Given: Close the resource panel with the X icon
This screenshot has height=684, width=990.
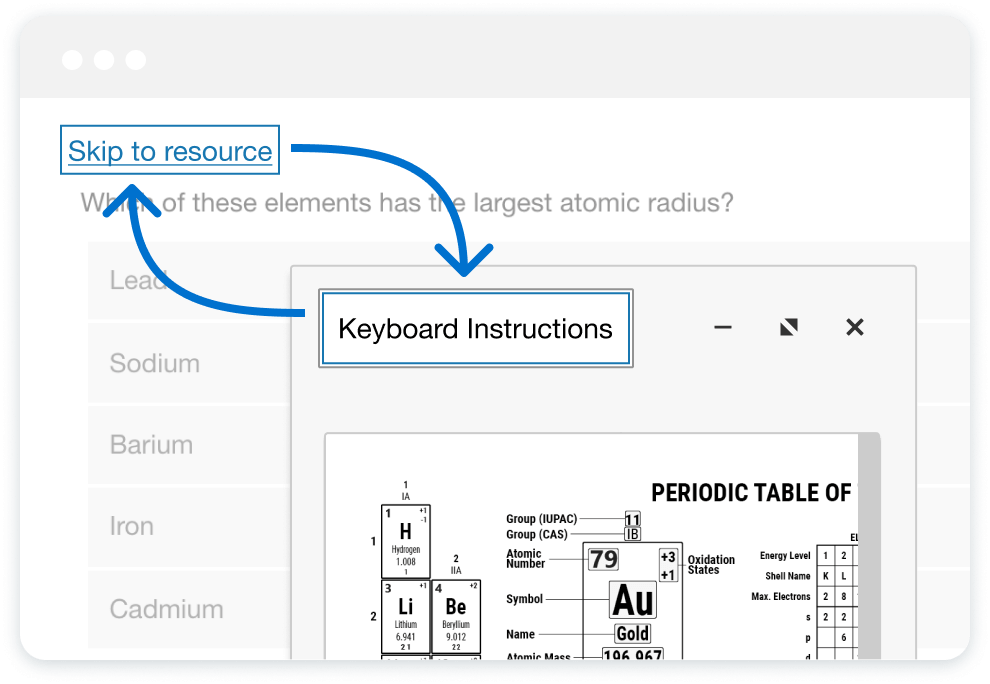Looking at the screenshot, I should point(854,327).
